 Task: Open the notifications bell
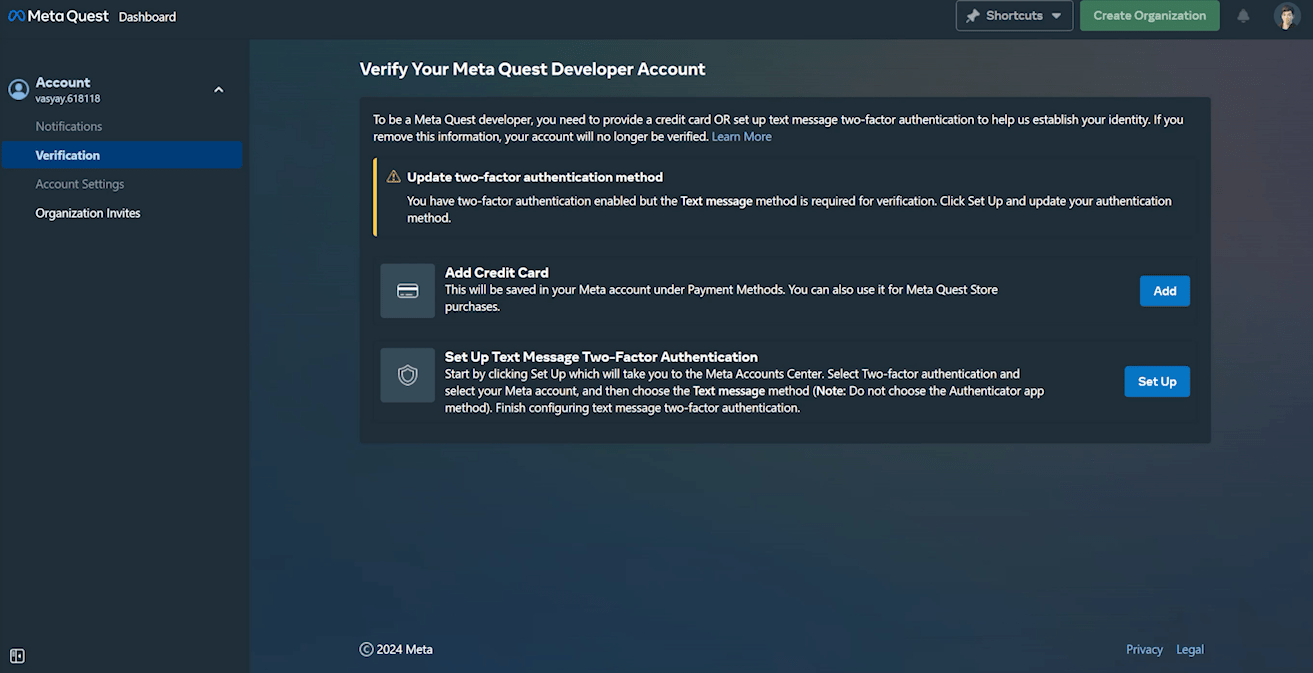click(x=1243, y=16)
